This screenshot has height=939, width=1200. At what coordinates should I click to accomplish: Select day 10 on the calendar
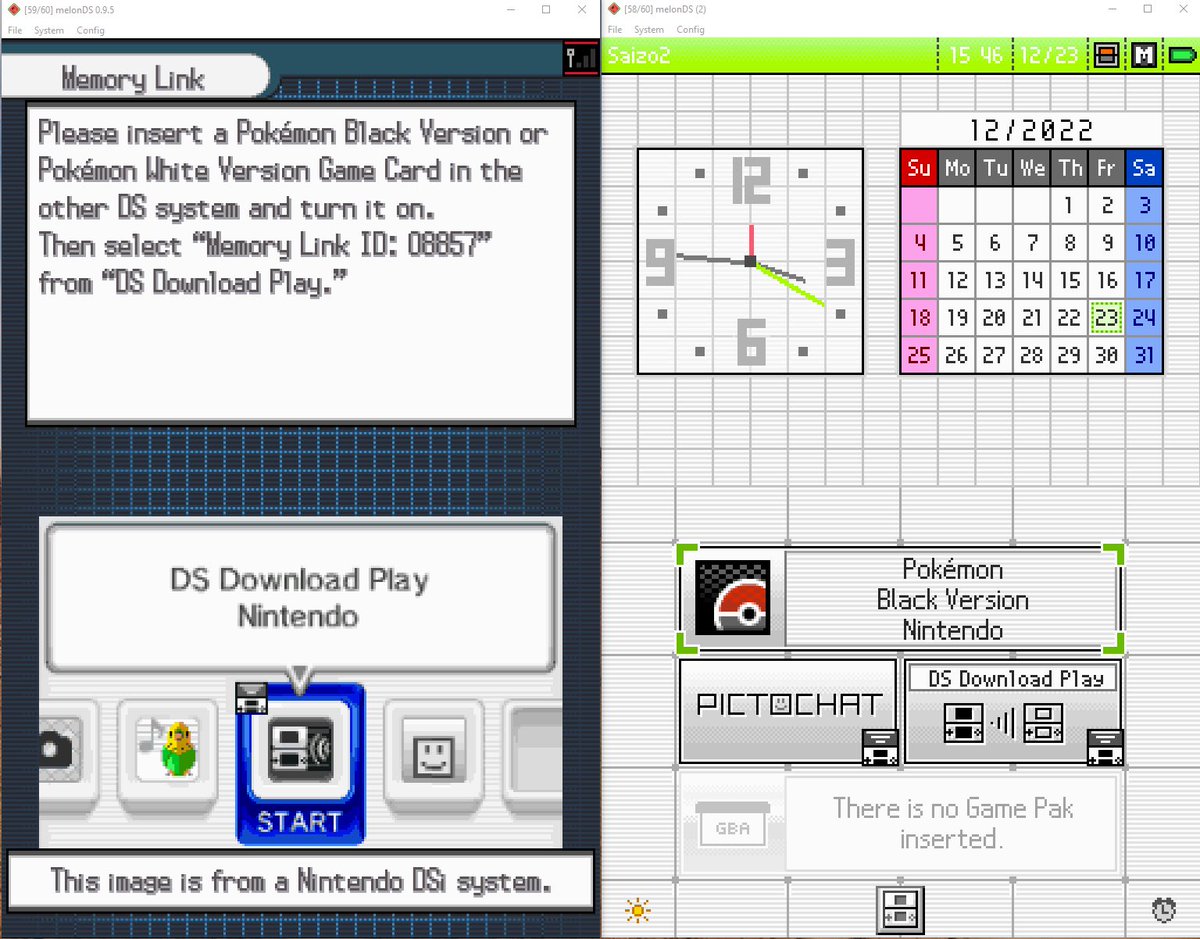[x=1144, y=243]
